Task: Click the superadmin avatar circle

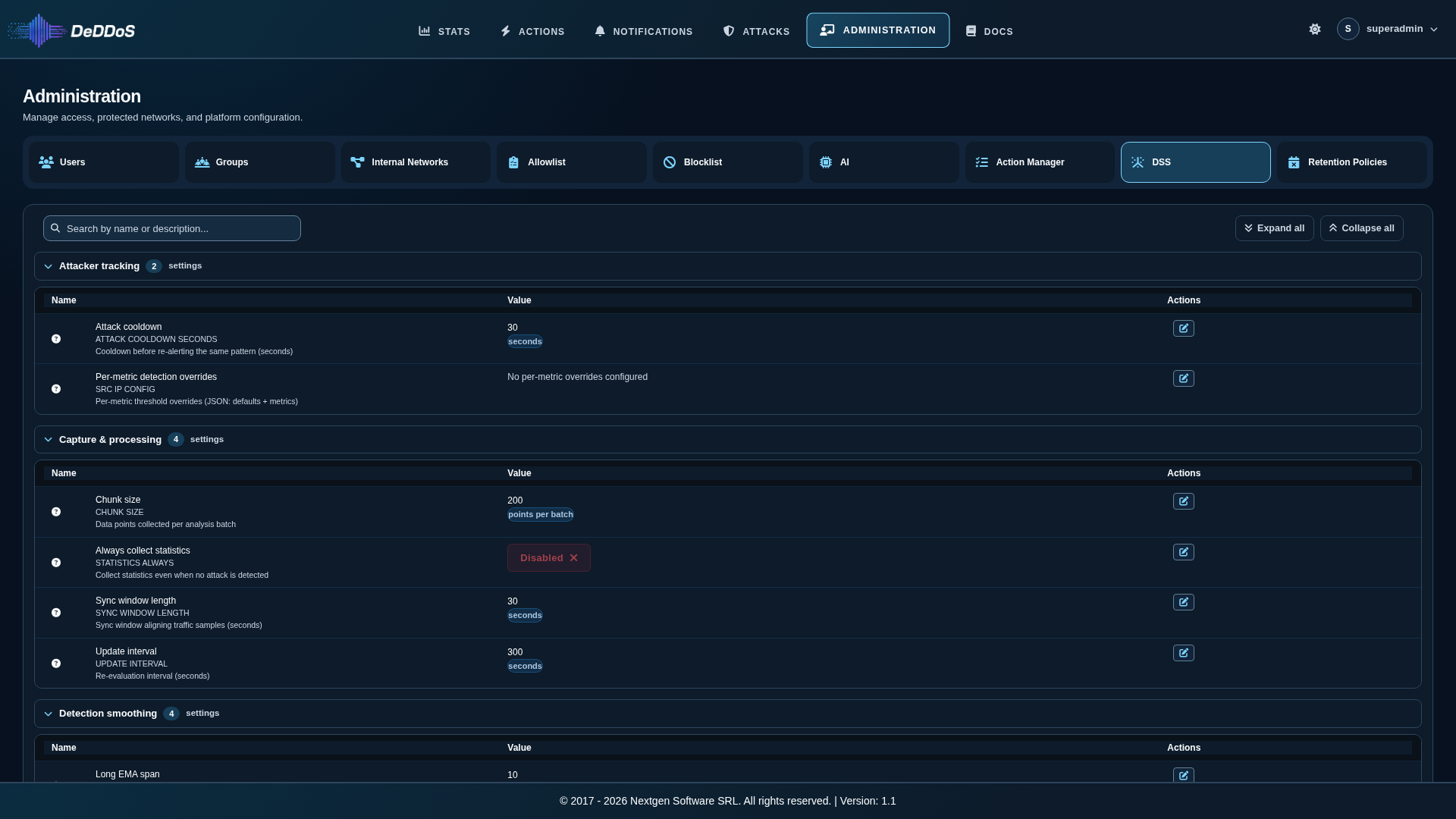Action: coord(1348,29)
